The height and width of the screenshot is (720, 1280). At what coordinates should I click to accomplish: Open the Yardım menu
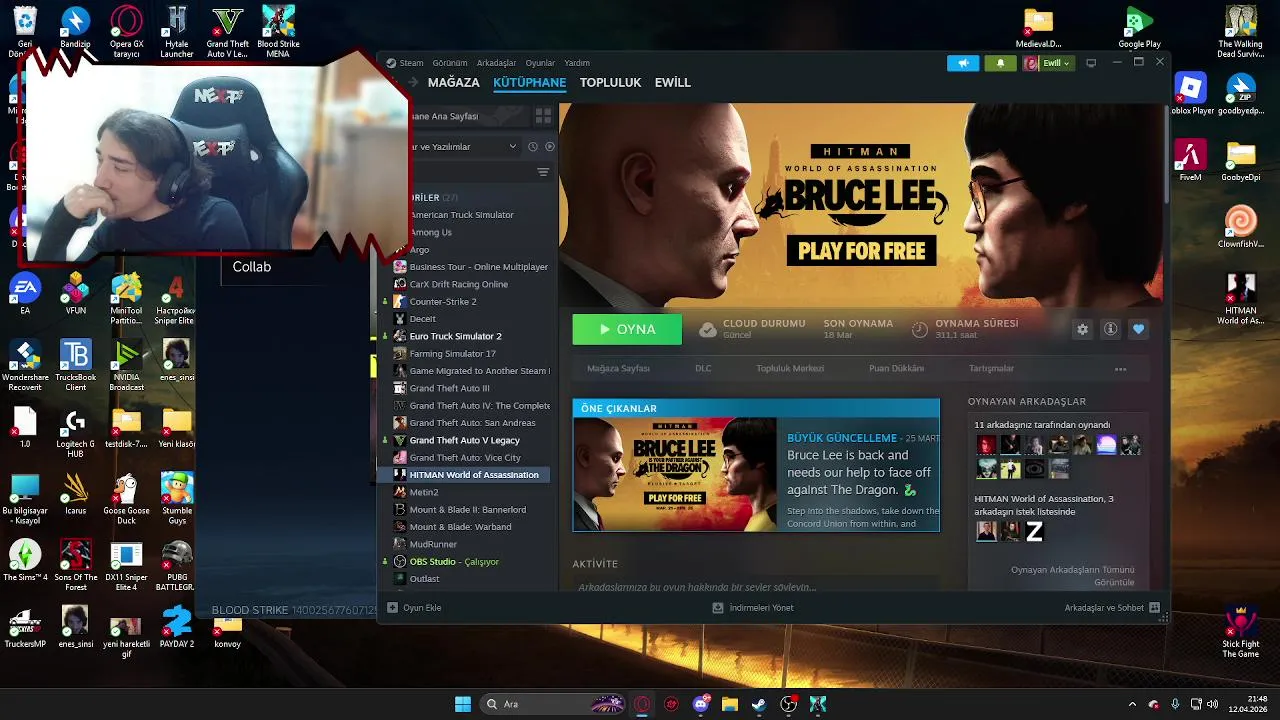pyautogui.click(x=577, y=63)
